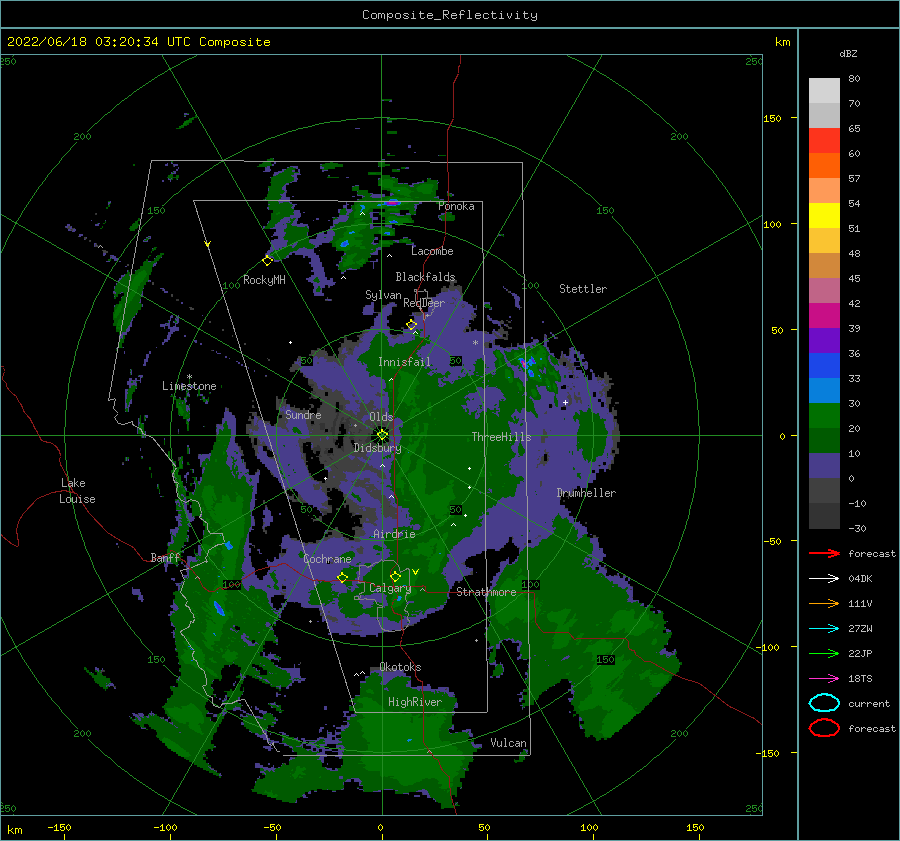Screen dimensions: 900x841
Task: Select the orange swatch below 60 dBZ
Action: pos(824,165)
